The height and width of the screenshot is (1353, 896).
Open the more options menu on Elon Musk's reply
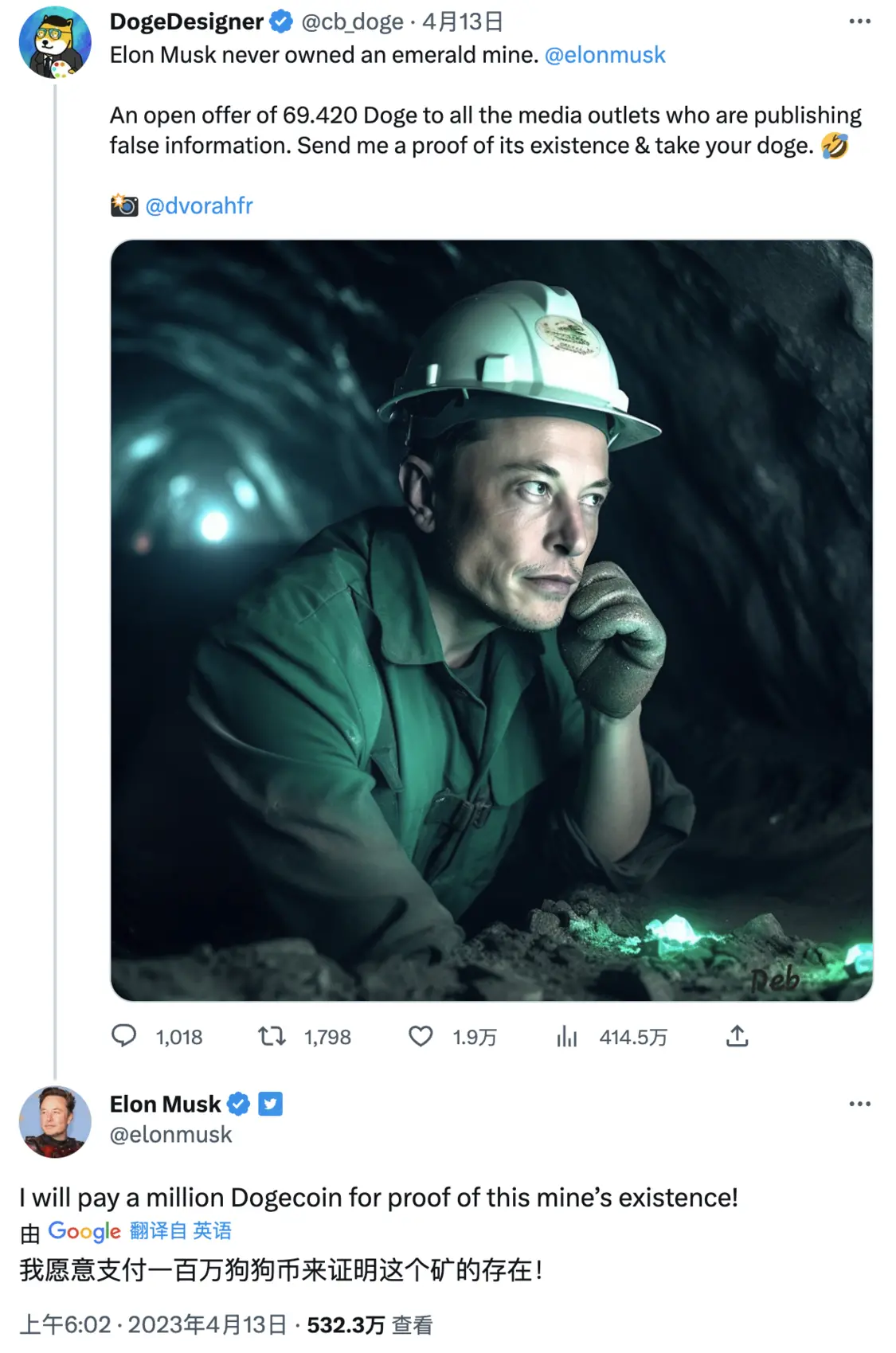click(859, 1104)
